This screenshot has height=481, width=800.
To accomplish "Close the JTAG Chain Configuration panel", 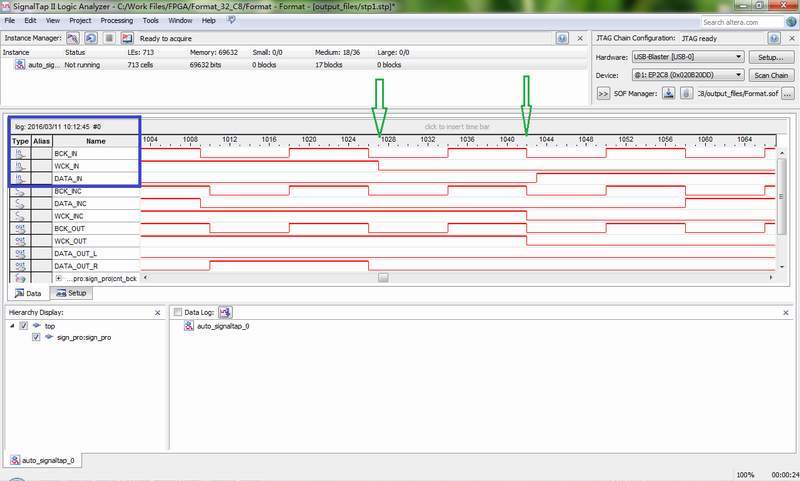I will (x=792, y=38).
